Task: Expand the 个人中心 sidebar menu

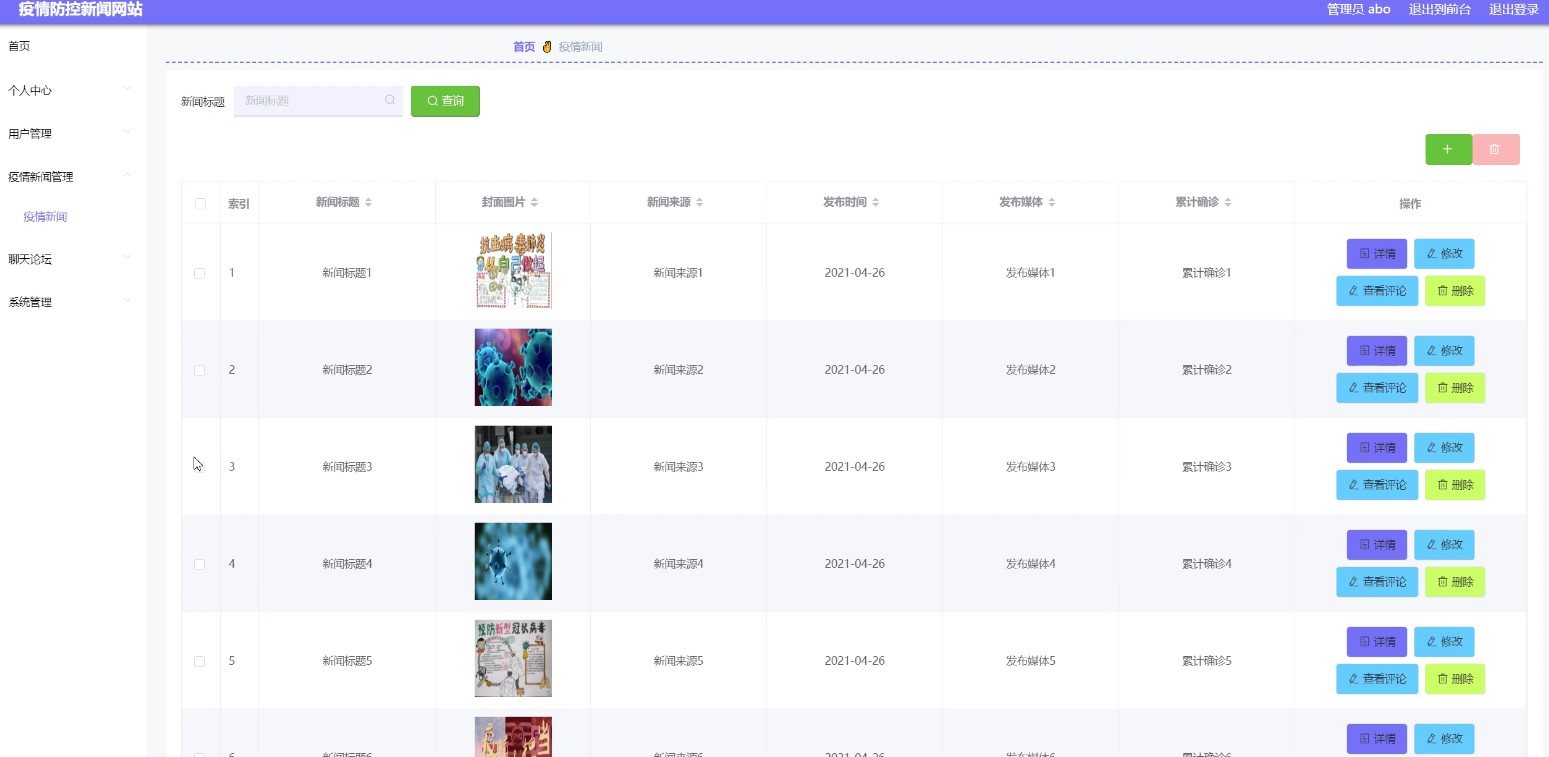Action: click(73, 90)
